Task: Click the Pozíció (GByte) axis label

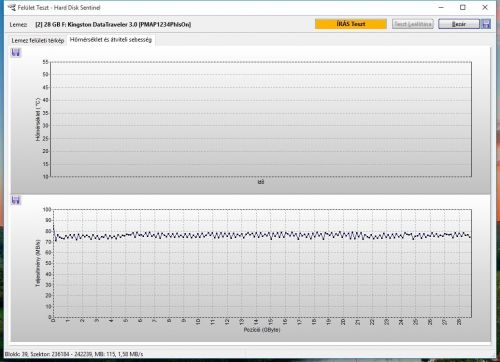Action: [x=262, y=330]
